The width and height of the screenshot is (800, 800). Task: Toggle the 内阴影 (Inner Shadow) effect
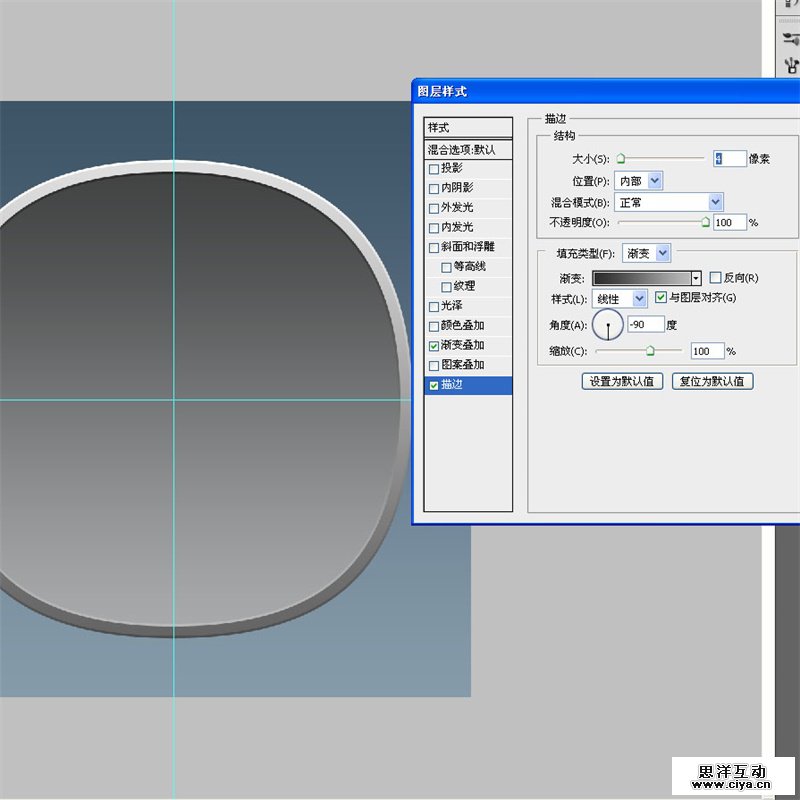coord(433,189)
